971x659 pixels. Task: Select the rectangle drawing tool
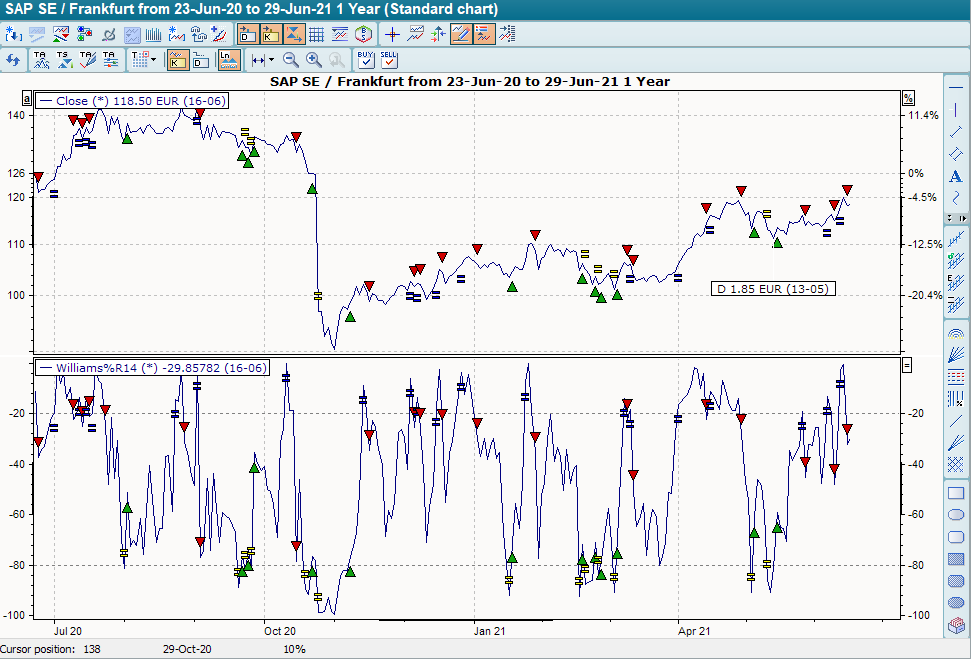pos(955,494)
